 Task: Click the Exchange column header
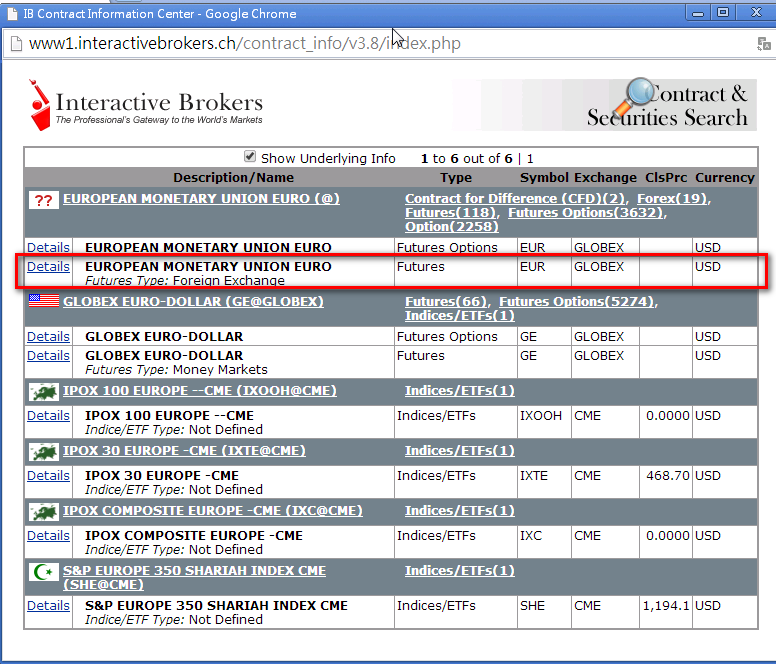pyautogui.click(x=606, y=178)
